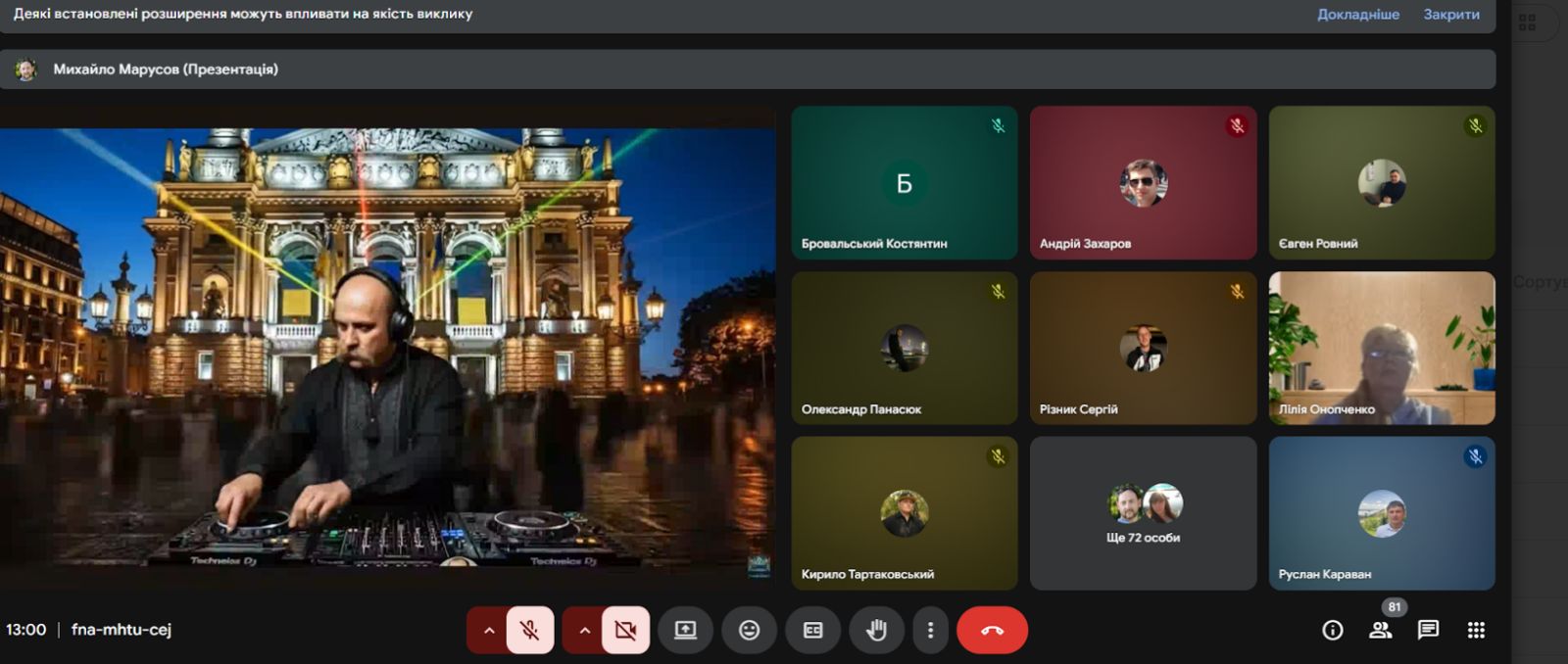The image size is (1568, 664).
Task: Click Андрій Захаров participant tile
Action: (1143, 182)
